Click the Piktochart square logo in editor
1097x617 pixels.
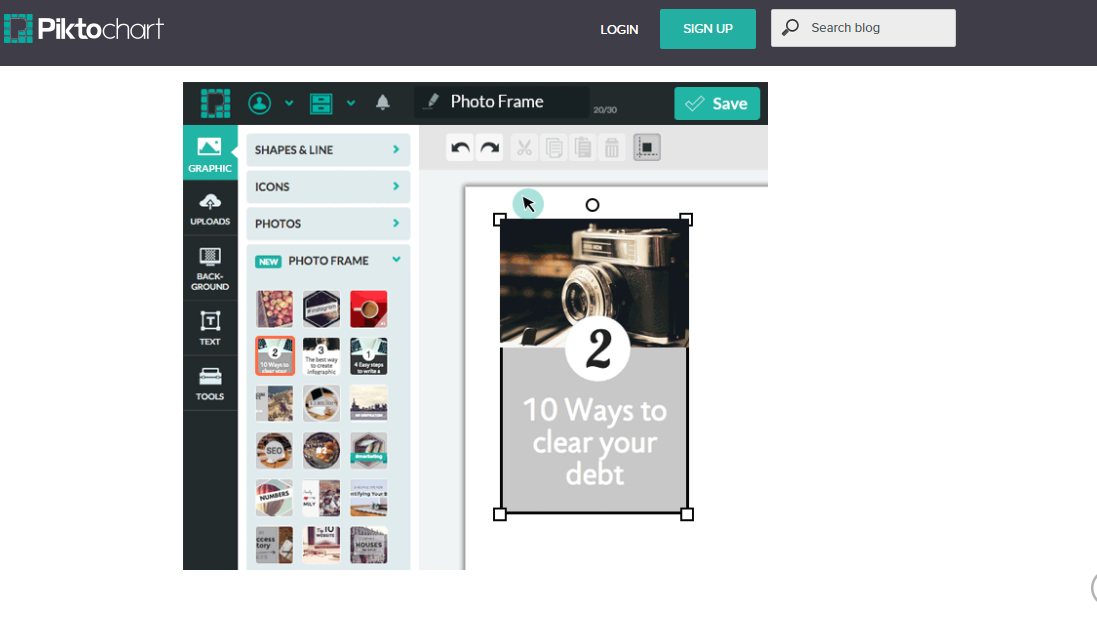tap(215, 104)
